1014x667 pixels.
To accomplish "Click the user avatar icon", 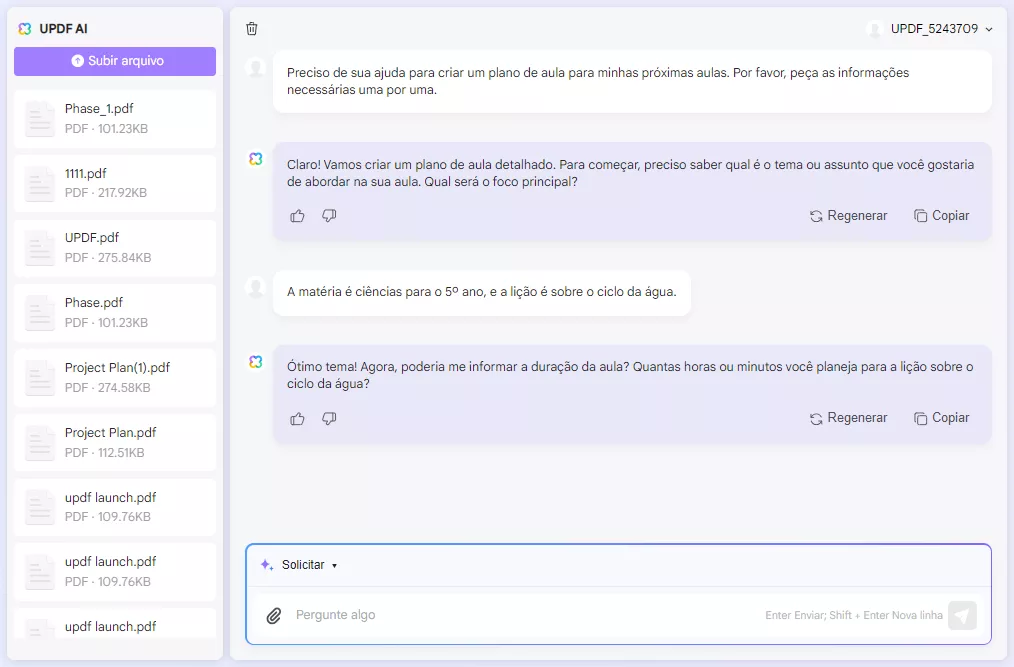I will point(875,28).
